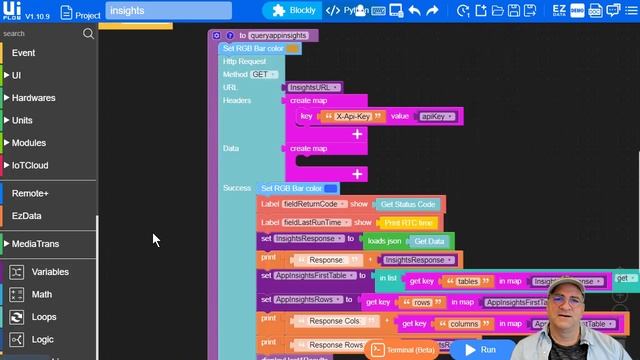This screenshot has height=360, width=640.
Task: Click the 'Response:' print string
Action: pos(328,260)
